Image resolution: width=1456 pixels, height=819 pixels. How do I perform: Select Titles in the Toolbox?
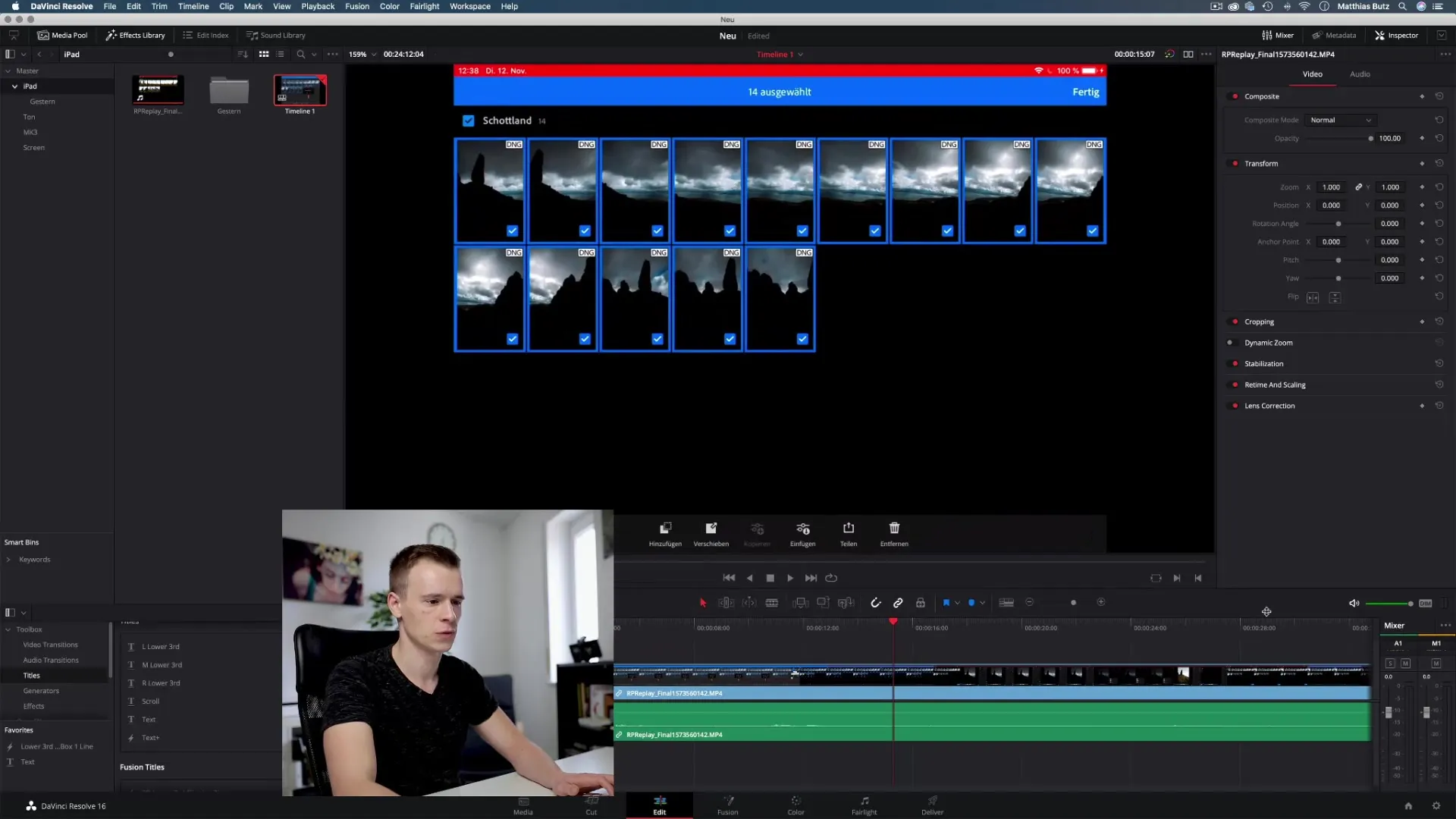31,676
